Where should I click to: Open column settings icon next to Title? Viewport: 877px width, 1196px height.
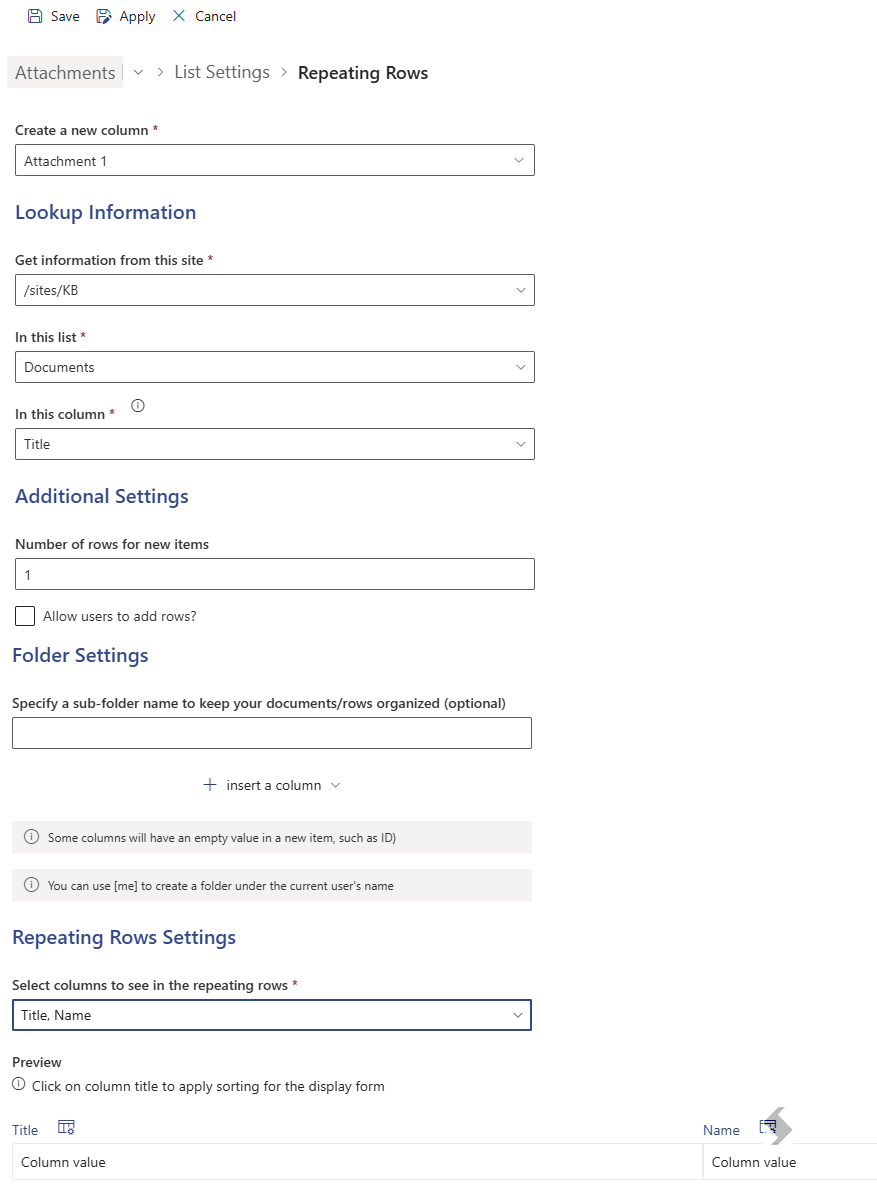(66, 1127)
